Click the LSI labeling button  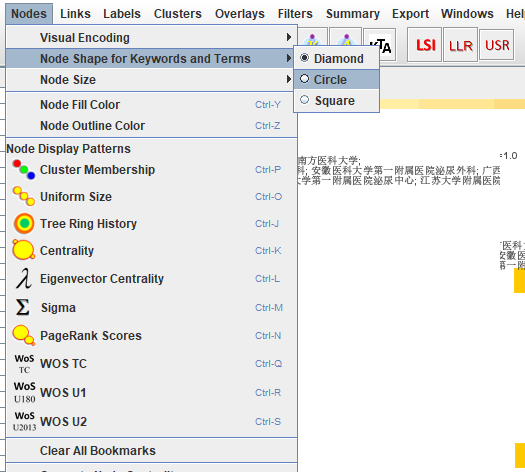pyautogui.click(x=425, y=45)
